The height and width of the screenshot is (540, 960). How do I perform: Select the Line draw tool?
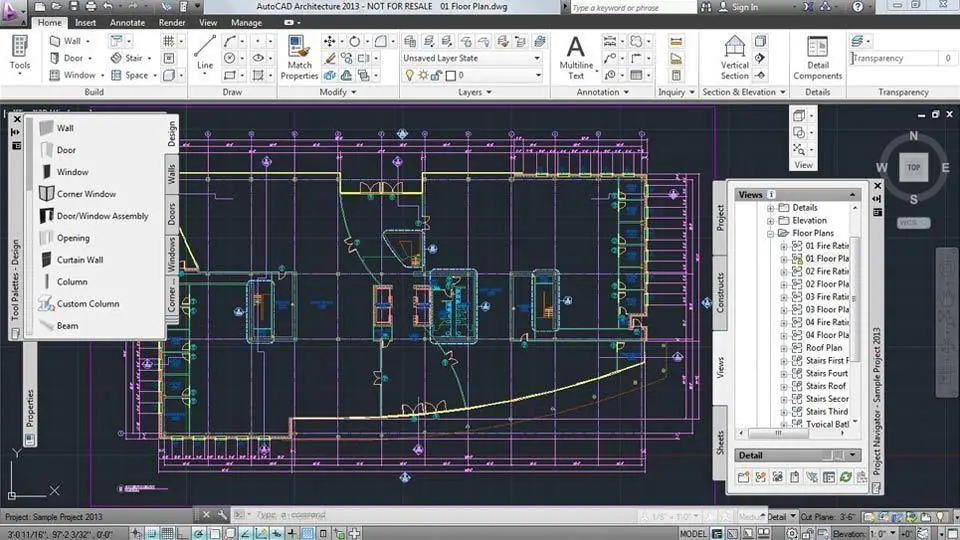click(x=205, y=52)
